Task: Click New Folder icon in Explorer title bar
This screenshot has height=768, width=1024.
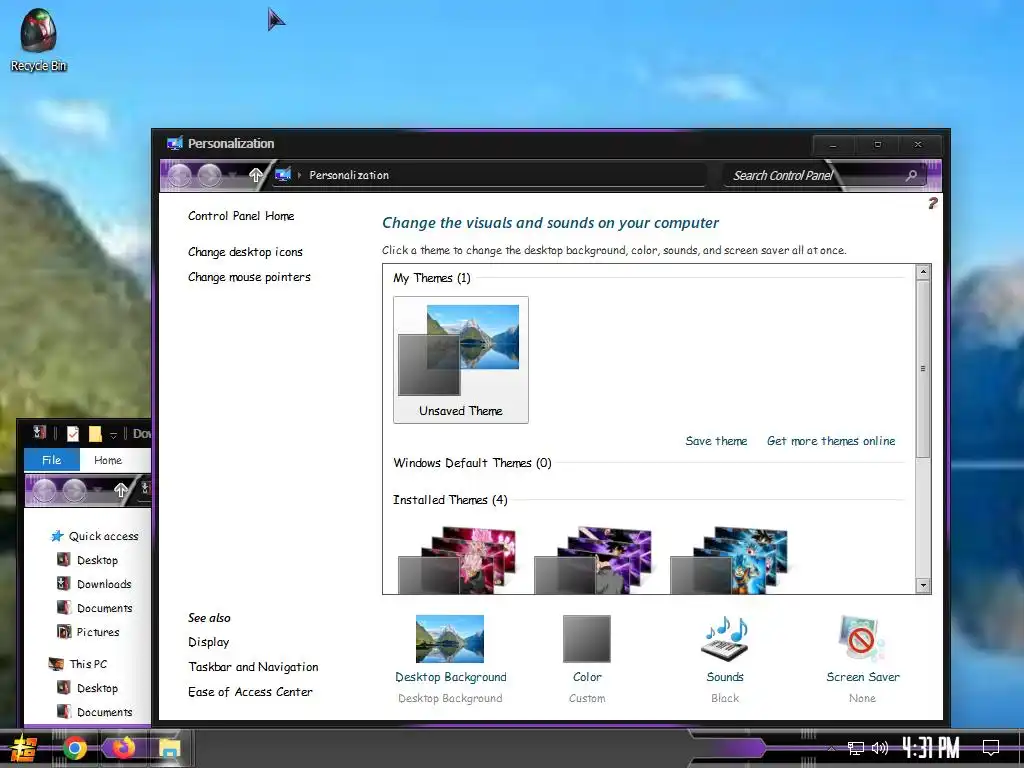Action: coord(95,434)
